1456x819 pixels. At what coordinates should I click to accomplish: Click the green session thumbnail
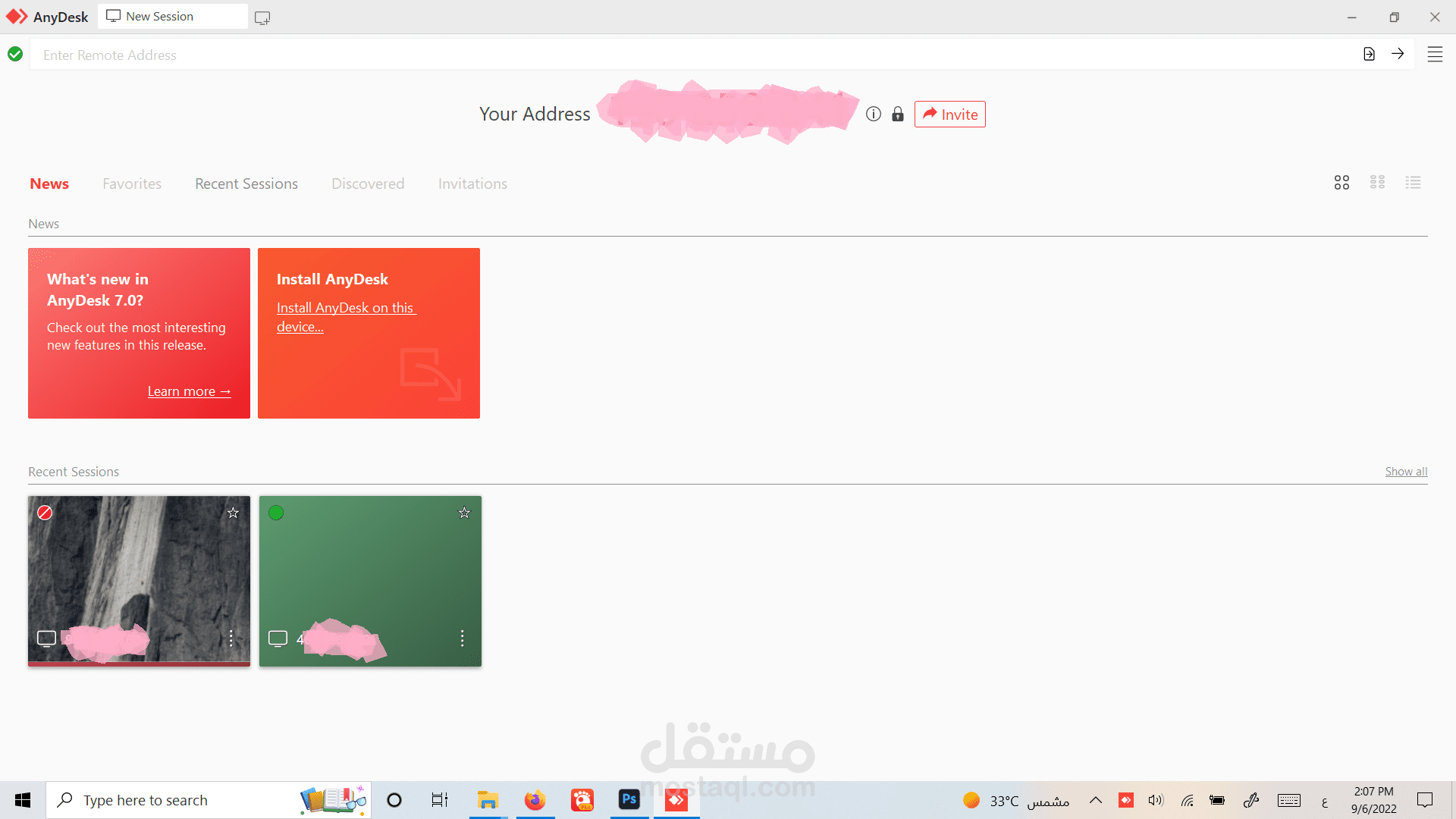tap(369, 580)
